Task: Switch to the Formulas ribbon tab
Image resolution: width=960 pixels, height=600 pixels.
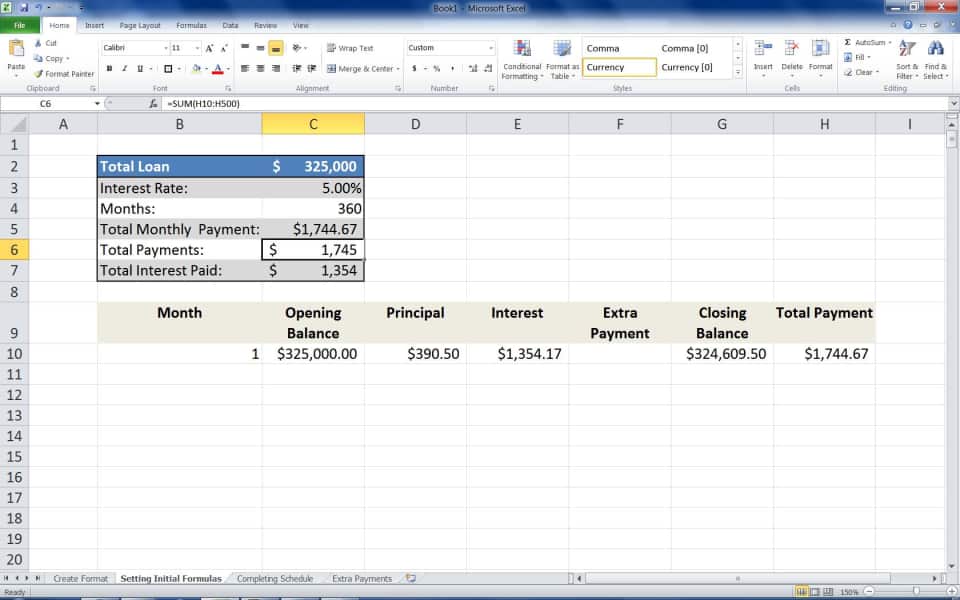Action: (x=192, y=25)
